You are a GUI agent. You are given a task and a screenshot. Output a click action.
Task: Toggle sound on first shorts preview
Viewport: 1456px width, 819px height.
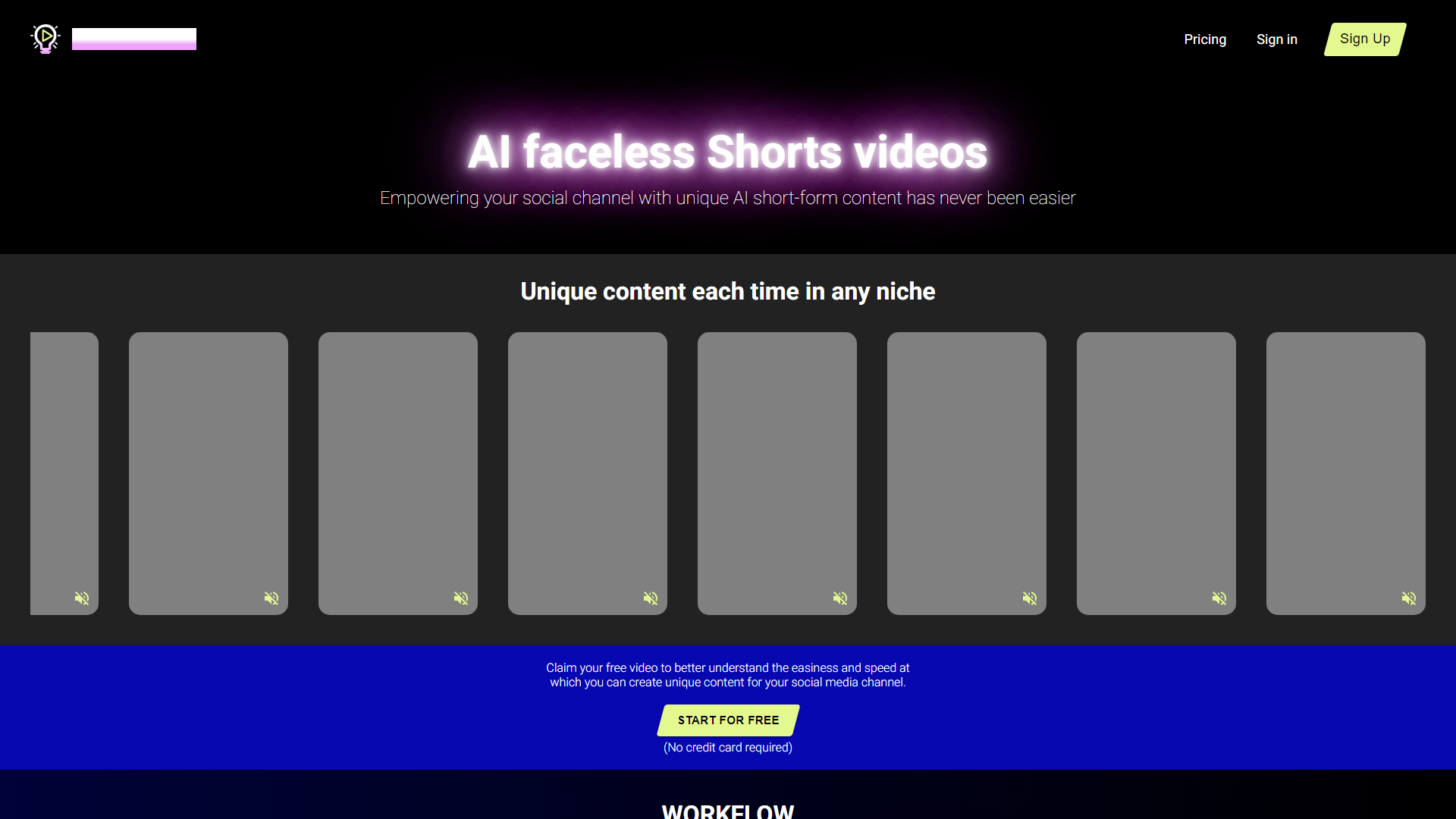click(82, 598)
